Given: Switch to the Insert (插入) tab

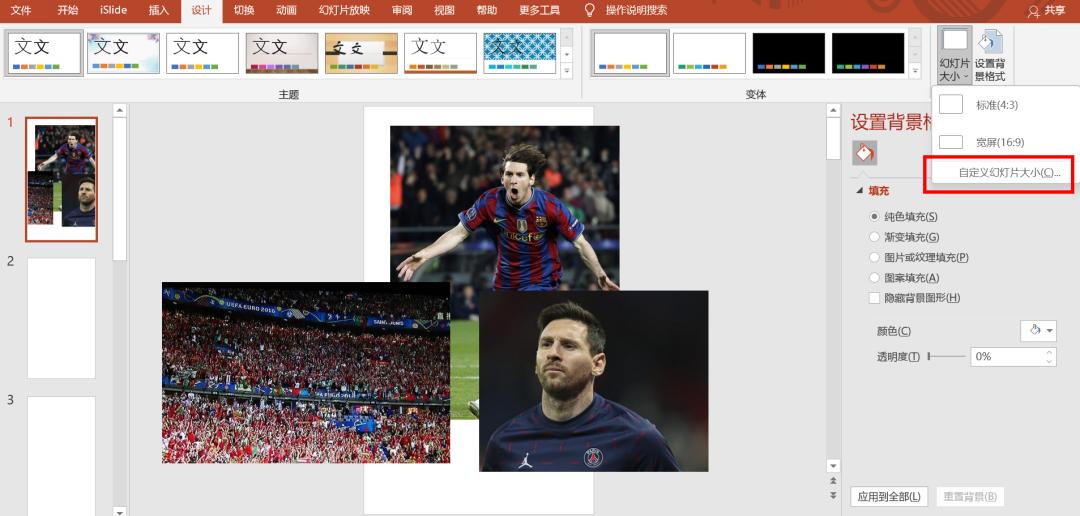Looking at the screenshot, I should click(158, 10).
